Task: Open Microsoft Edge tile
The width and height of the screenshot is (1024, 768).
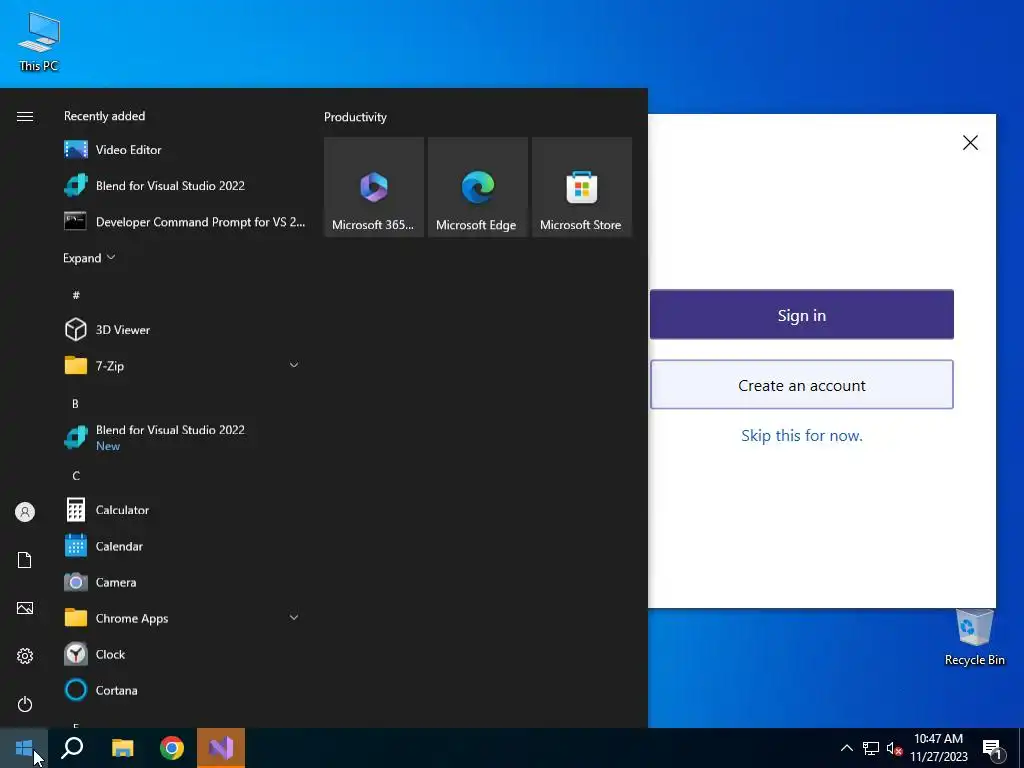Action: [477, 187]
